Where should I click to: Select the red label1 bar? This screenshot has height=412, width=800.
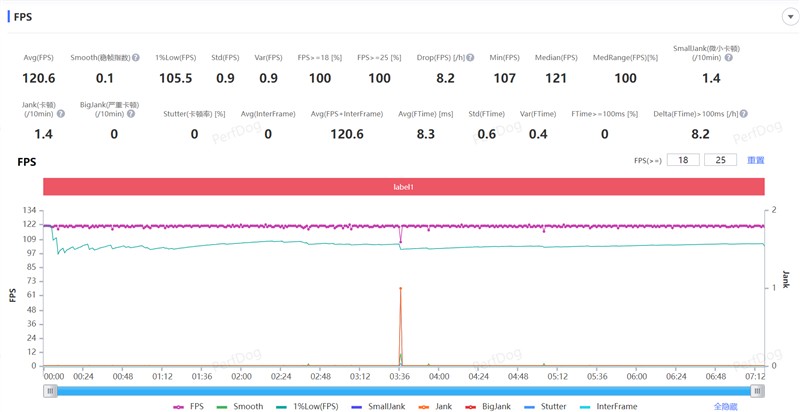[403, 187]
